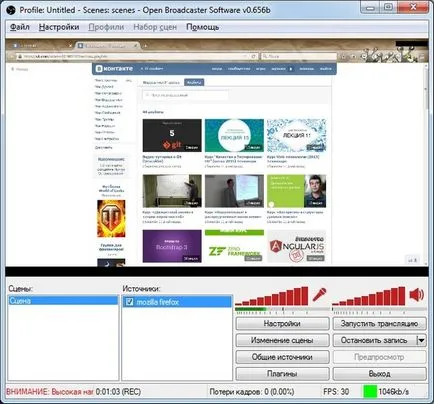Open the Помощь menu
This screenshot has width=434, height=404.
(202, 27)
